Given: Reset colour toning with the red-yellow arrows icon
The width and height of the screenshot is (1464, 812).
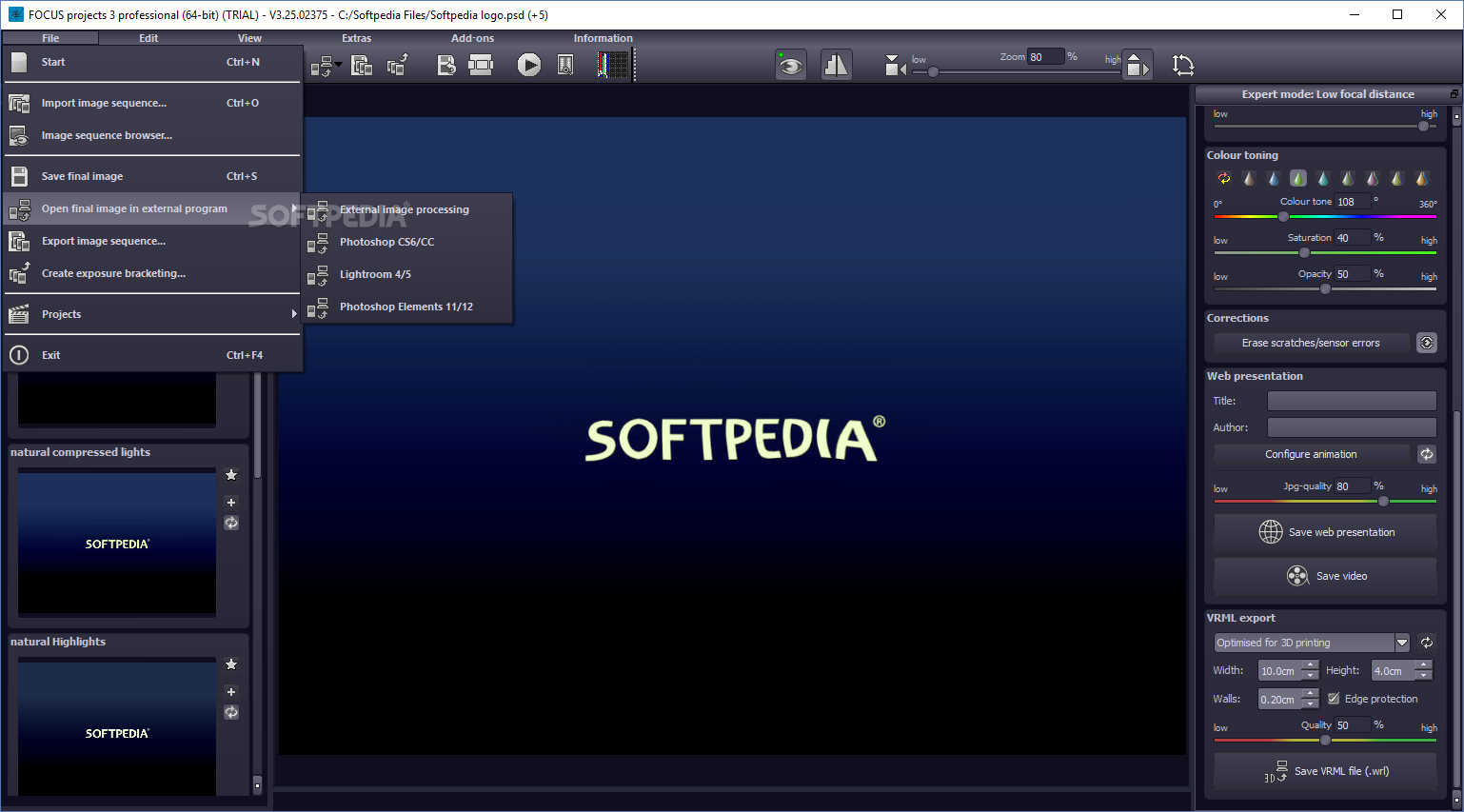Looking at the screenshot, I should 1224,178.
